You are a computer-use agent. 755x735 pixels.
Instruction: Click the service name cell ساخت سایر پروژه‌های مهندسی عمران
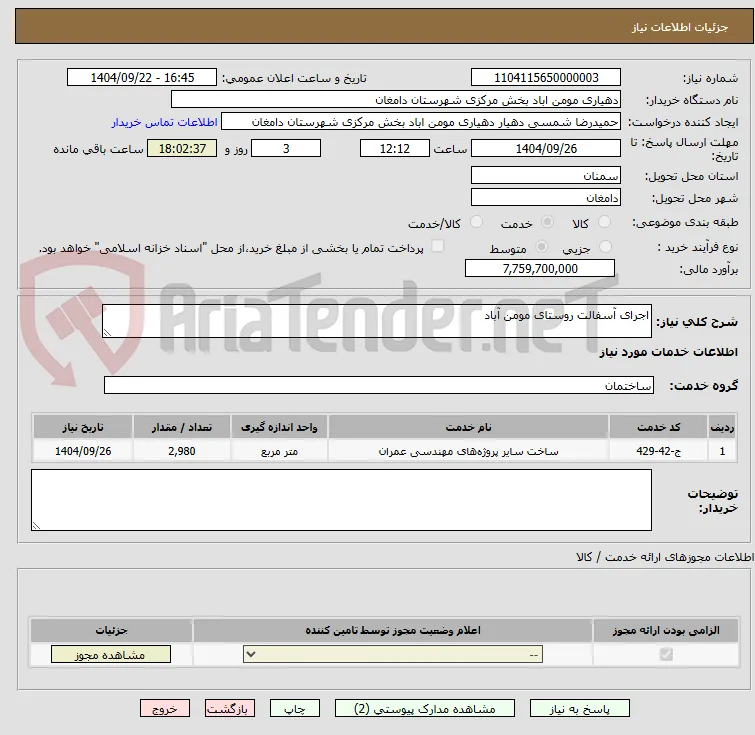[468, 451]
